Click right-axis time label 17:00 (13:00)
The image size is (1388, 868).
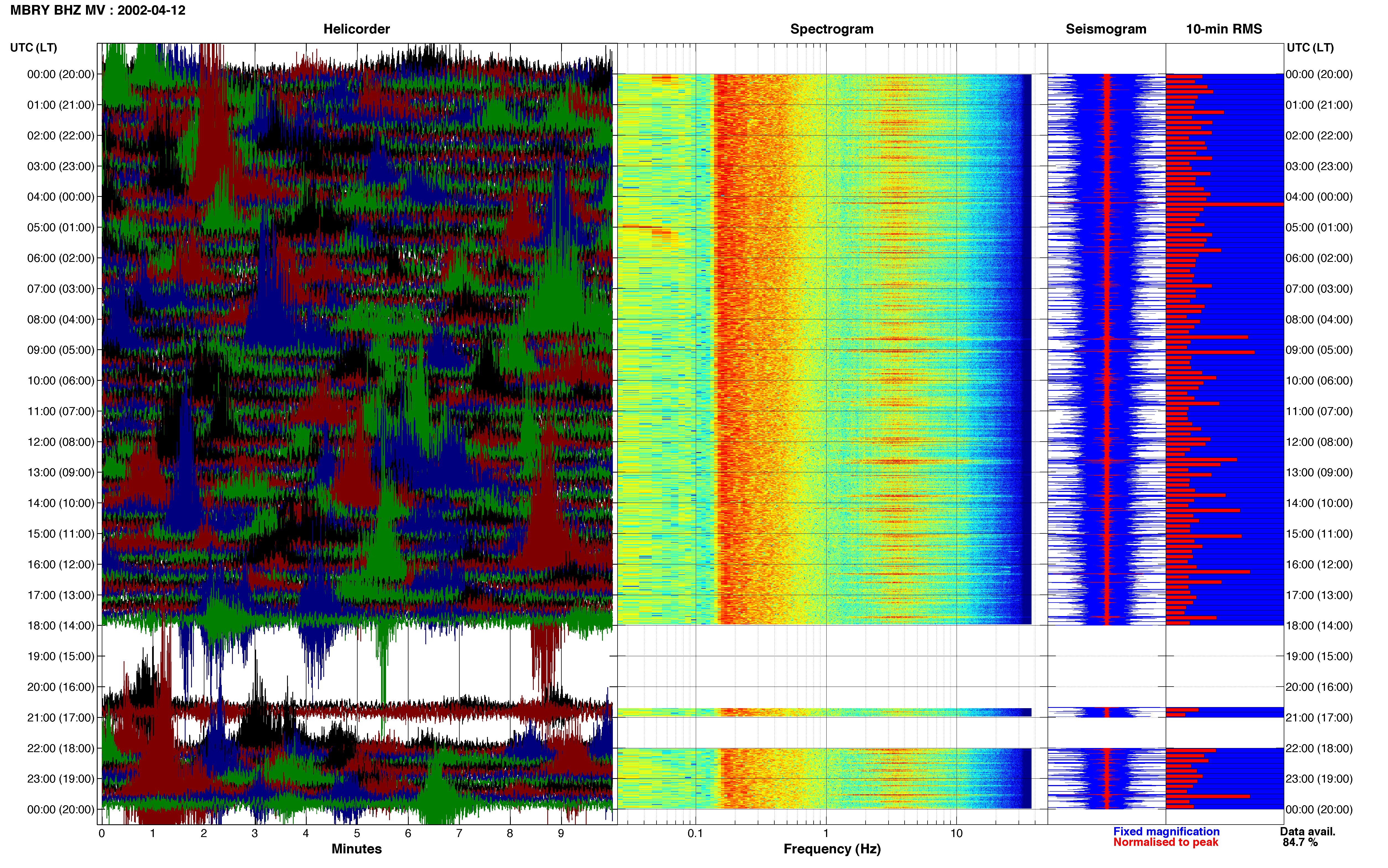coord(1319,595)
